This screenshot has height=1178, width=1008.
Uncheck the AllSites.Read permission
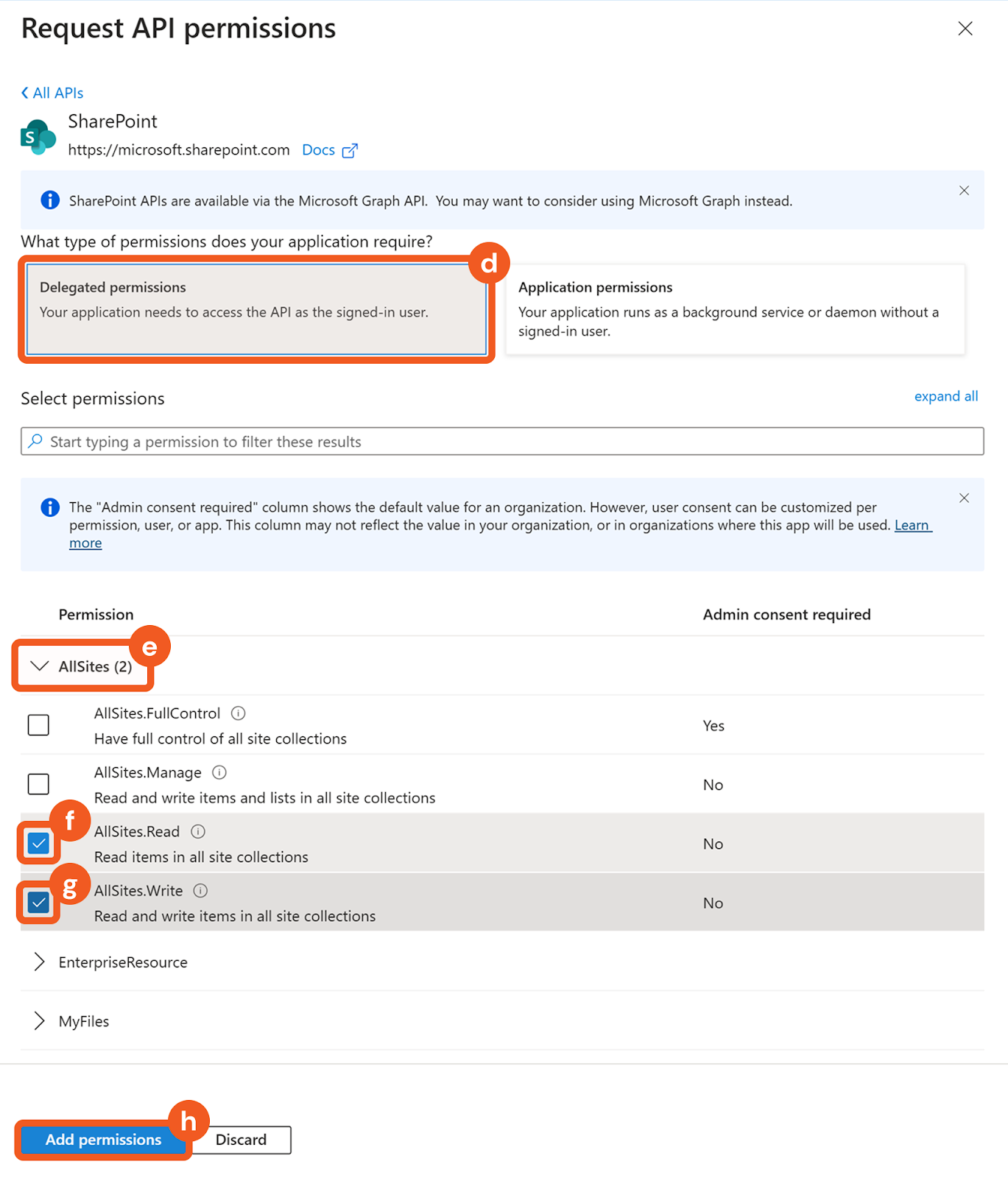click(38, 843)
